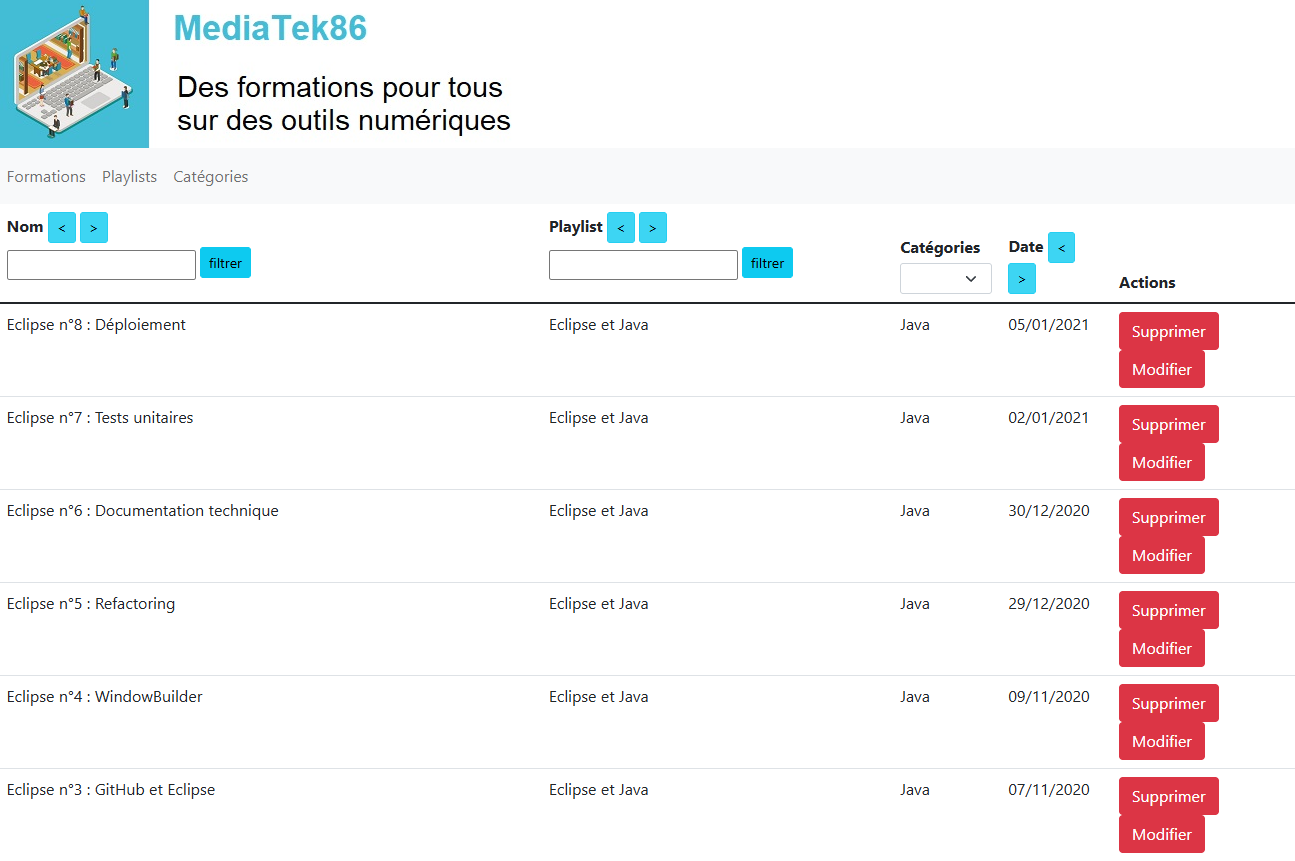This screenshot has width=1295, height=861.
Task: Delete Eclipse n°6 : Documentation technique
Action: coord(1169,518)
